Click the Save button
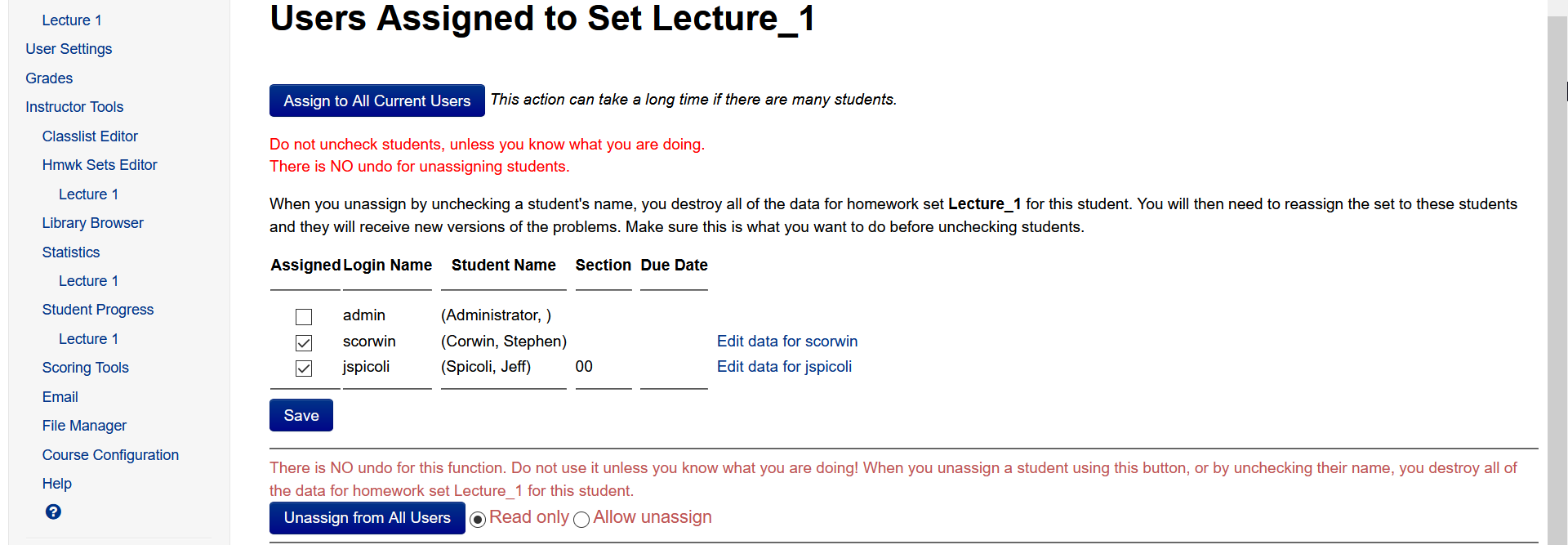Image resolution: width=1568 pixels, height=545 pixels. click(301, 415)
